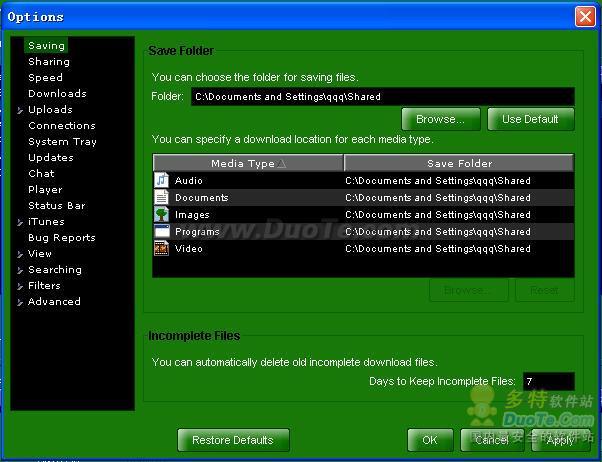Viewport: 602px width, 462px height.
Task: Open the Speed options page
Action: pos(45,78)
